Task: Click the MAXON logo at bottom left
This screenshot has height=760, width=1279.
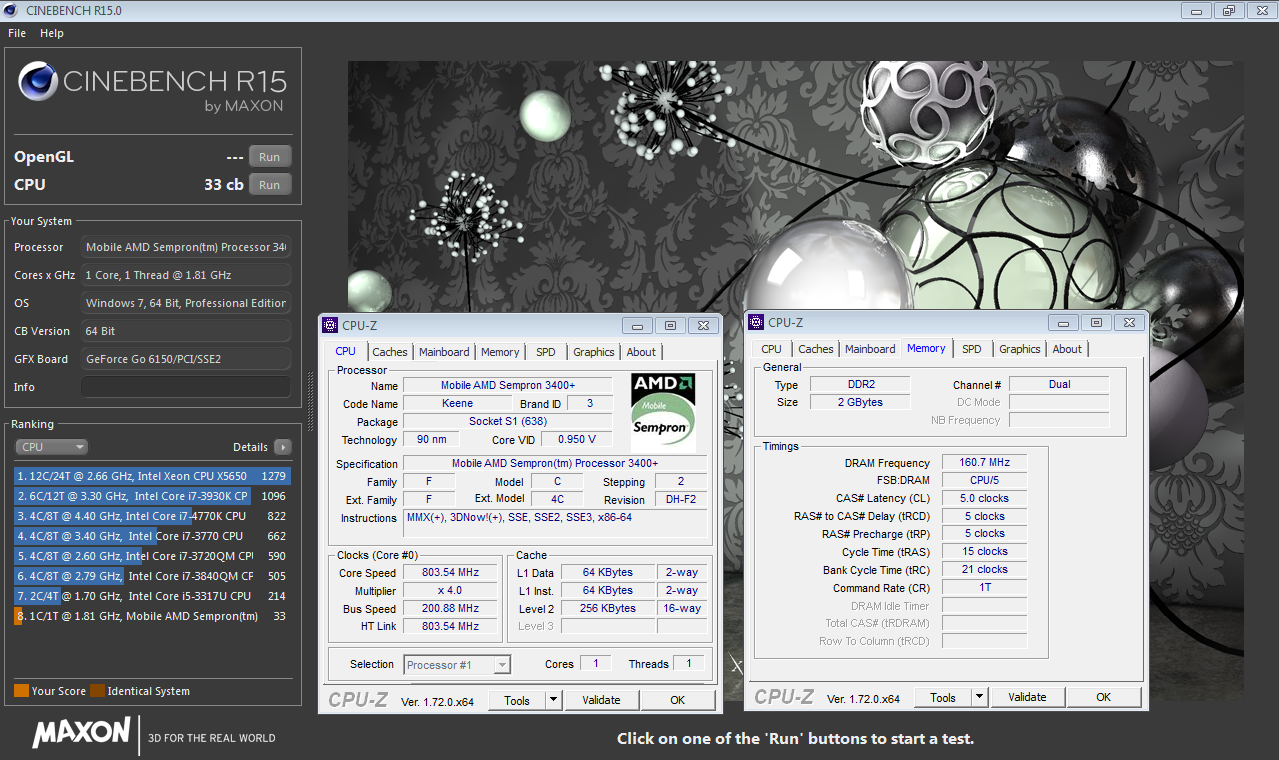Action: [x=81, y=733]
